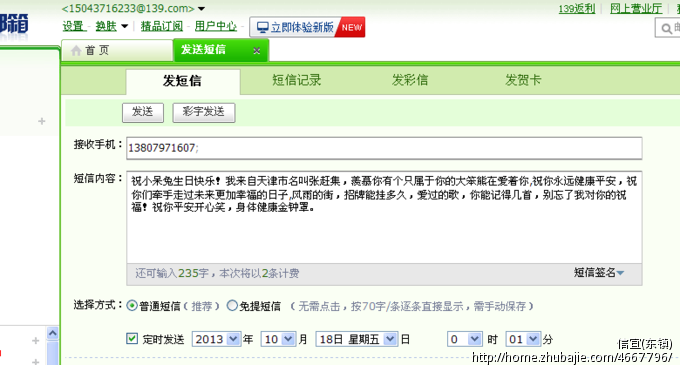Open the 换肤 dropdown arrow
The width and height of the screenshot is (680, 365).
pyautogui.click(x=124, y=26)
